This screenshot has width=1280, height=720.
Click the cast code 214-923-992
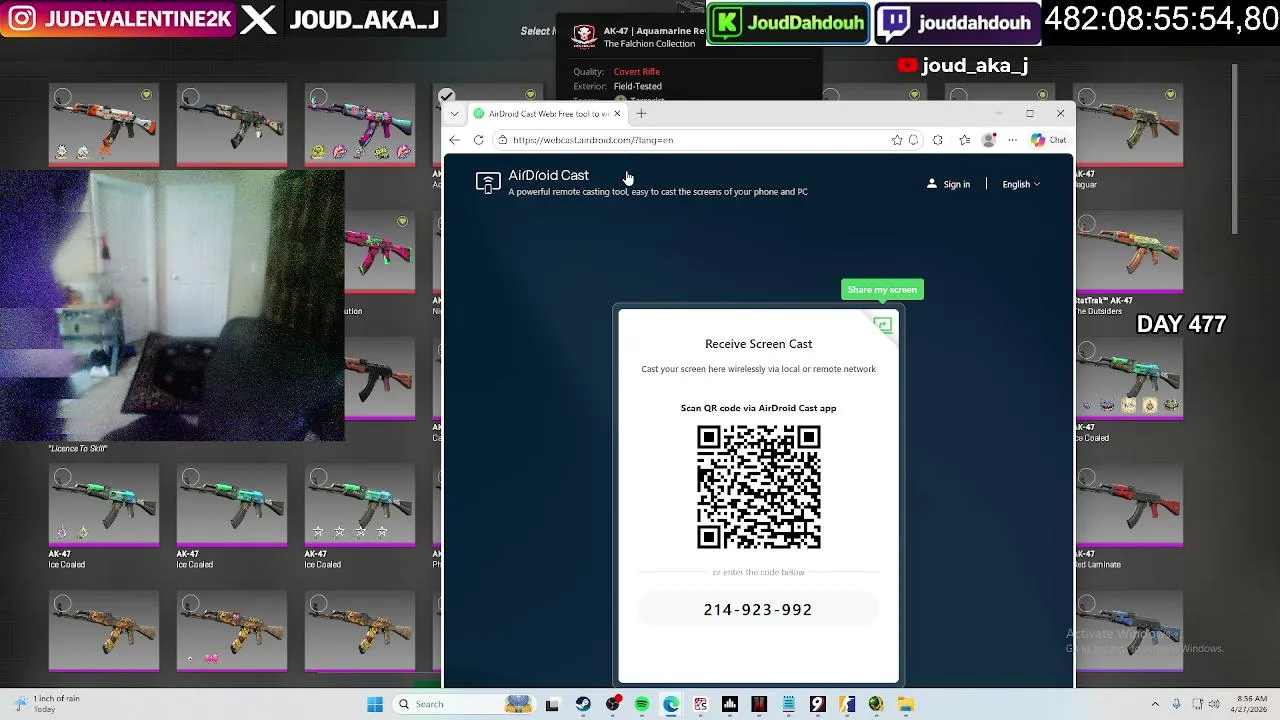[x=758, y=610]
